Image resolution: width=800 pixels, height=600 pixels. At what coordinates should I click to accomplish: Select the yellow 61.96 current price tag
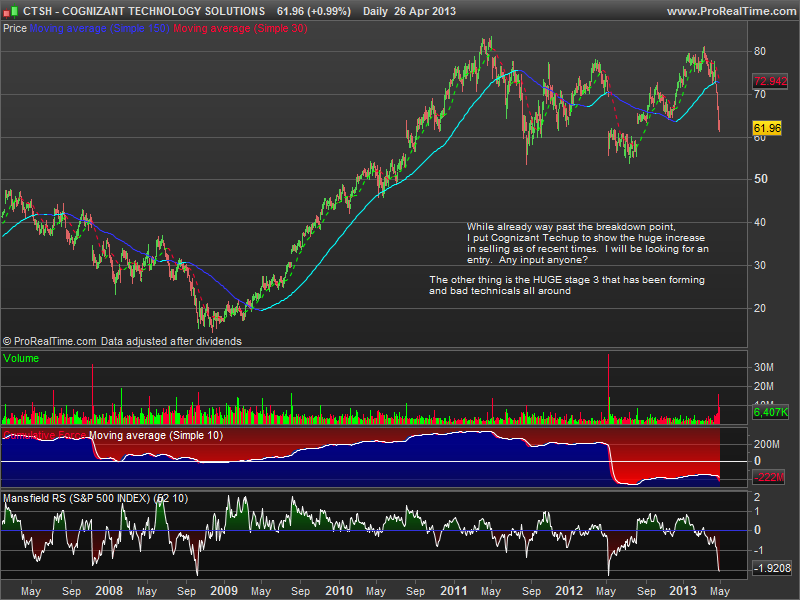[765, 128]
